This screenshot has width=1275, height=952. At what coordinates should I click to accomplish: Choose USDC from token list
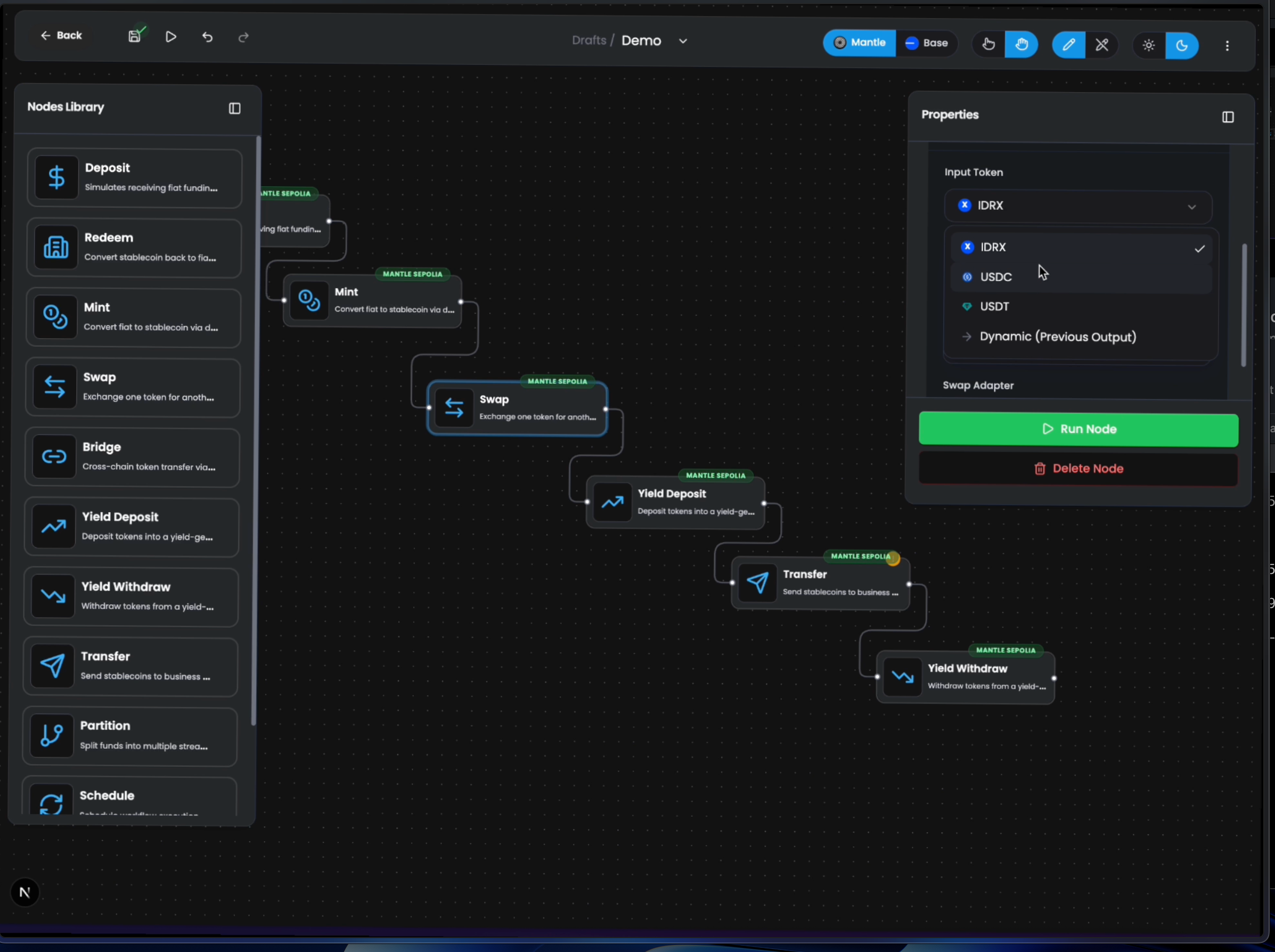995,277
